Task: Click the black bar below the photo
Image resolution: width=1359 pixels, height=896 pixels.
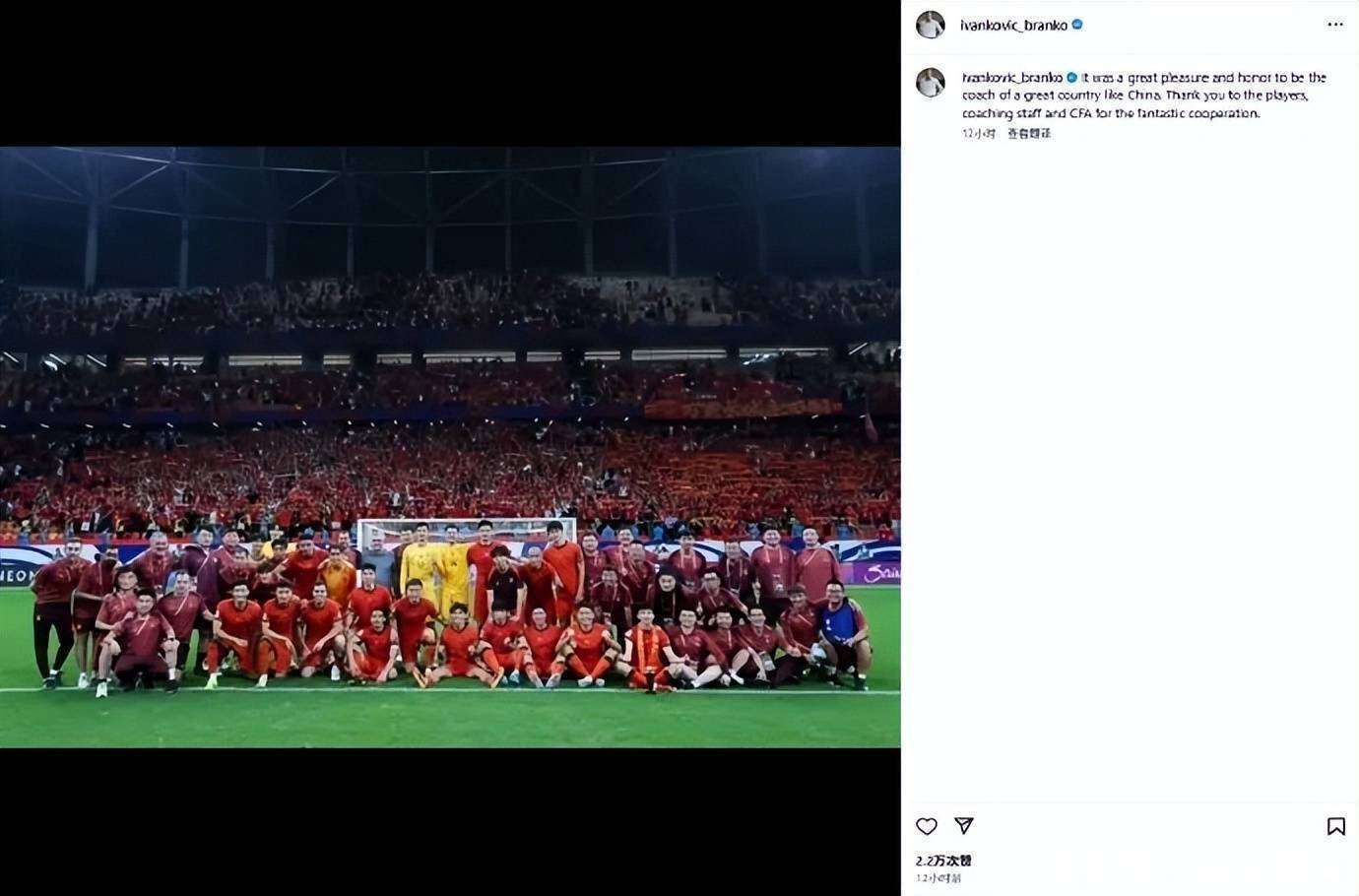Action: click(x=450, y=821)
